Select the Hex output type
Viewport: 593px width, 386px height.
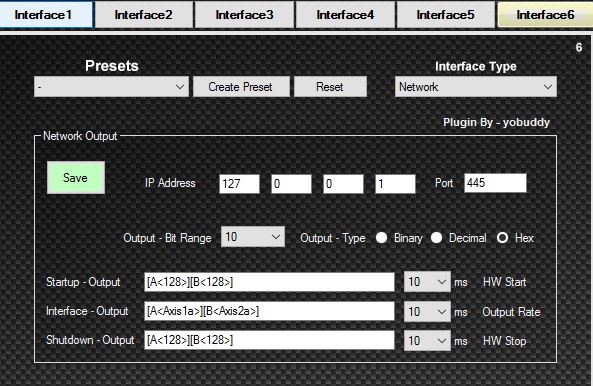[x=502, y=238]
